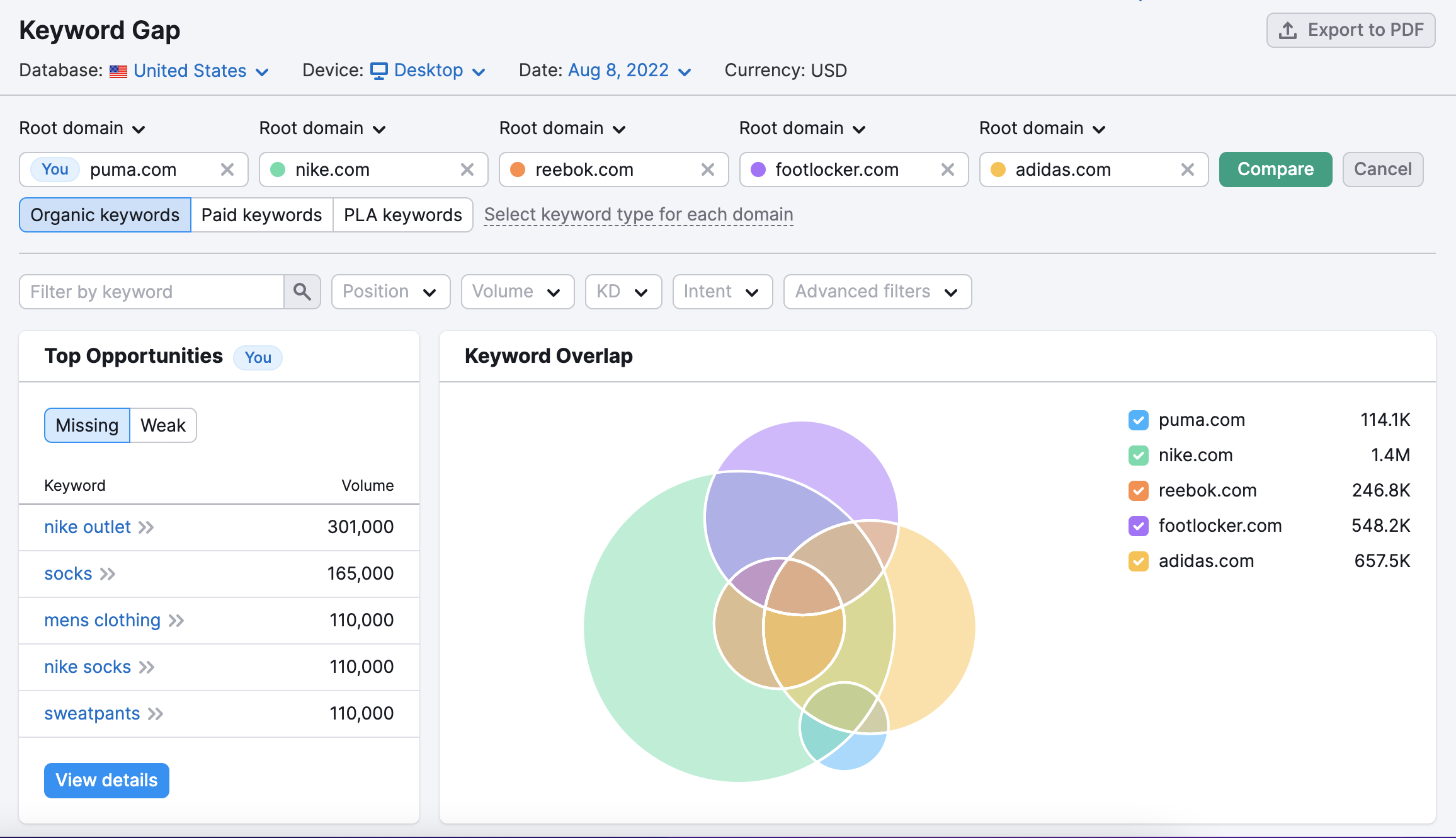Open the Position filter dropdown

(x=390, y=292)
